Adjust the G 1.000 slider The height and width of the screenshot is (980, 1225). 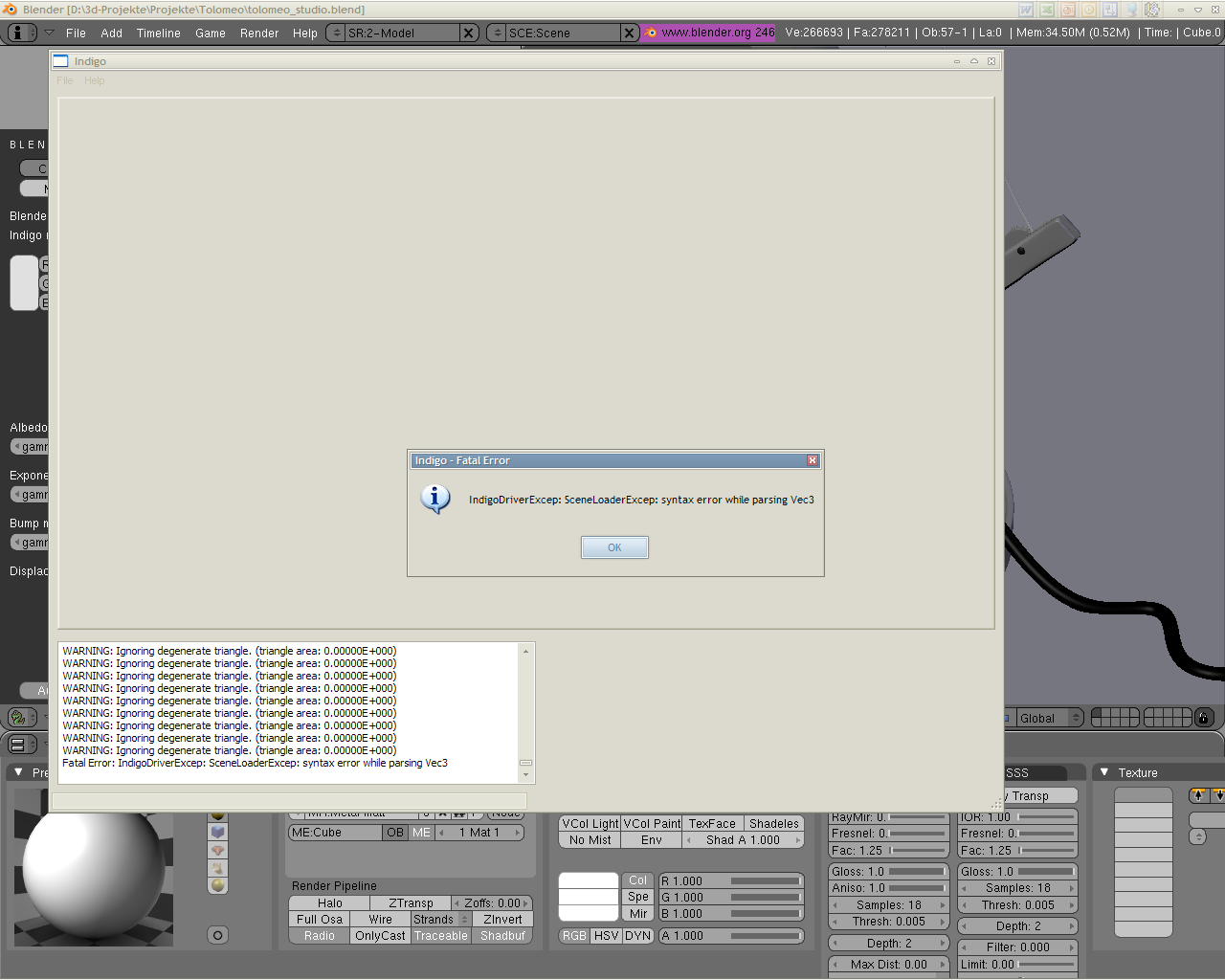tap(731, 897)
